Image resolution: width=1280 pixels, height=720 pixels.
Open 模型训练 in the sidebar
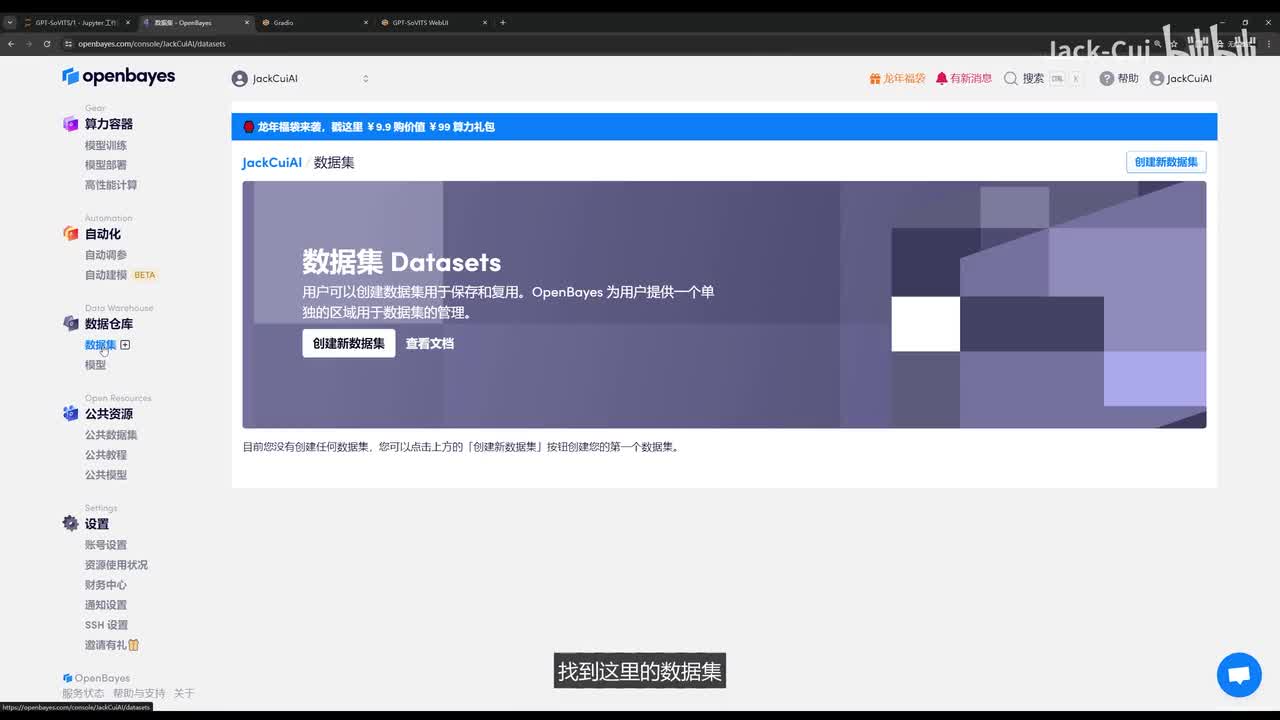click(106, 145)
